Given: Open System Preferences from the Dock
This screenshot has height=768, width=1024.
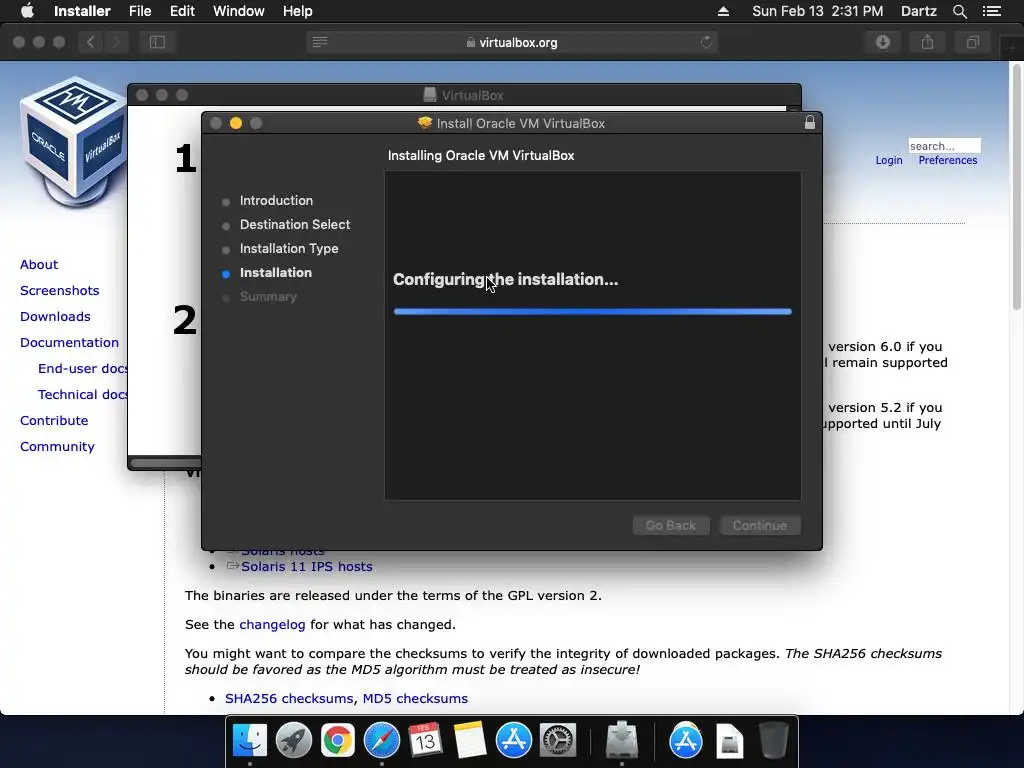Looking at the screenshot, I should pyautogui.click(x=557, y=741).
